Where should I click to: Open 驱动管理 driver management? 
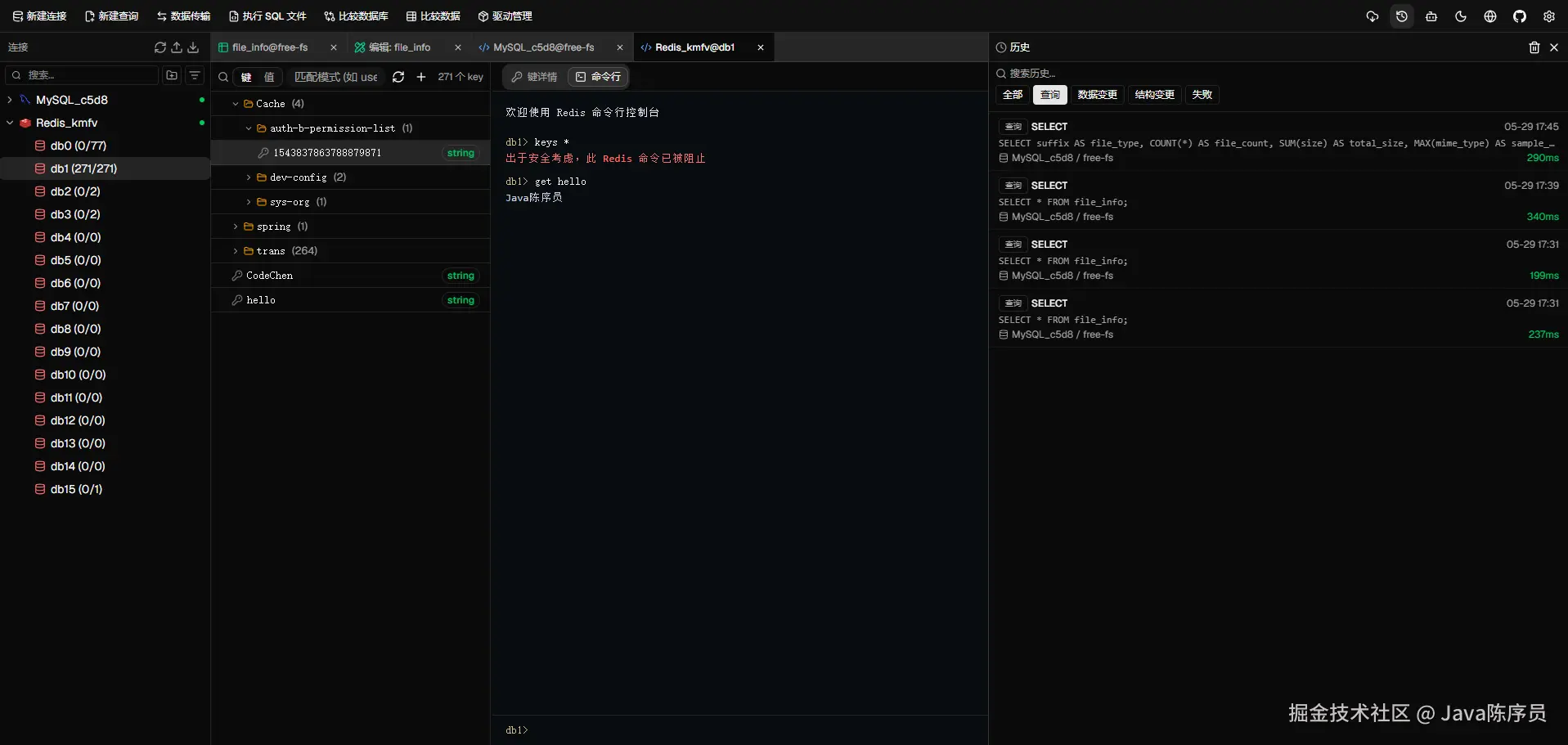click(x=505, y=16)
